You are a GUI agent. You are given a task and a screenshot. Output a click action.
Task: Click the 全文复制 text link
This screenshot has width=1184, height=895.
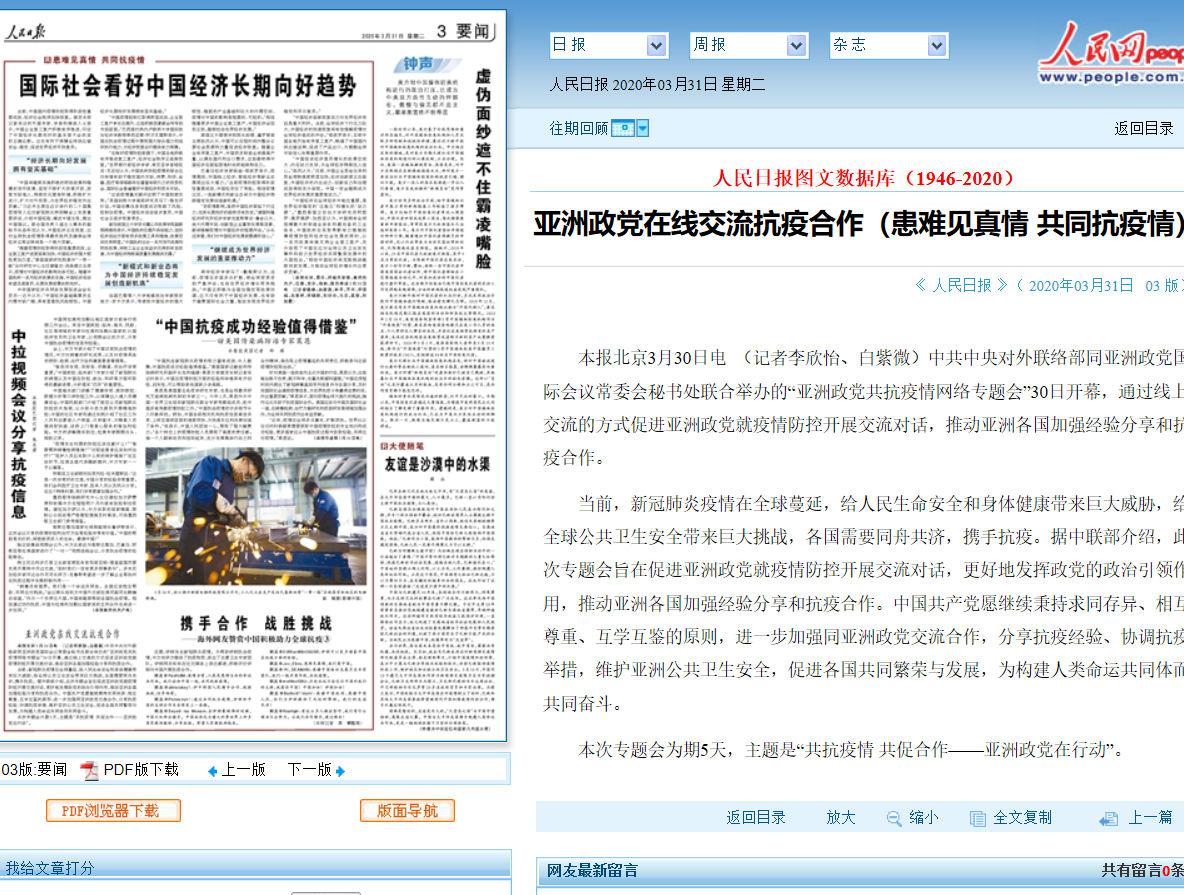[1022, 817]
